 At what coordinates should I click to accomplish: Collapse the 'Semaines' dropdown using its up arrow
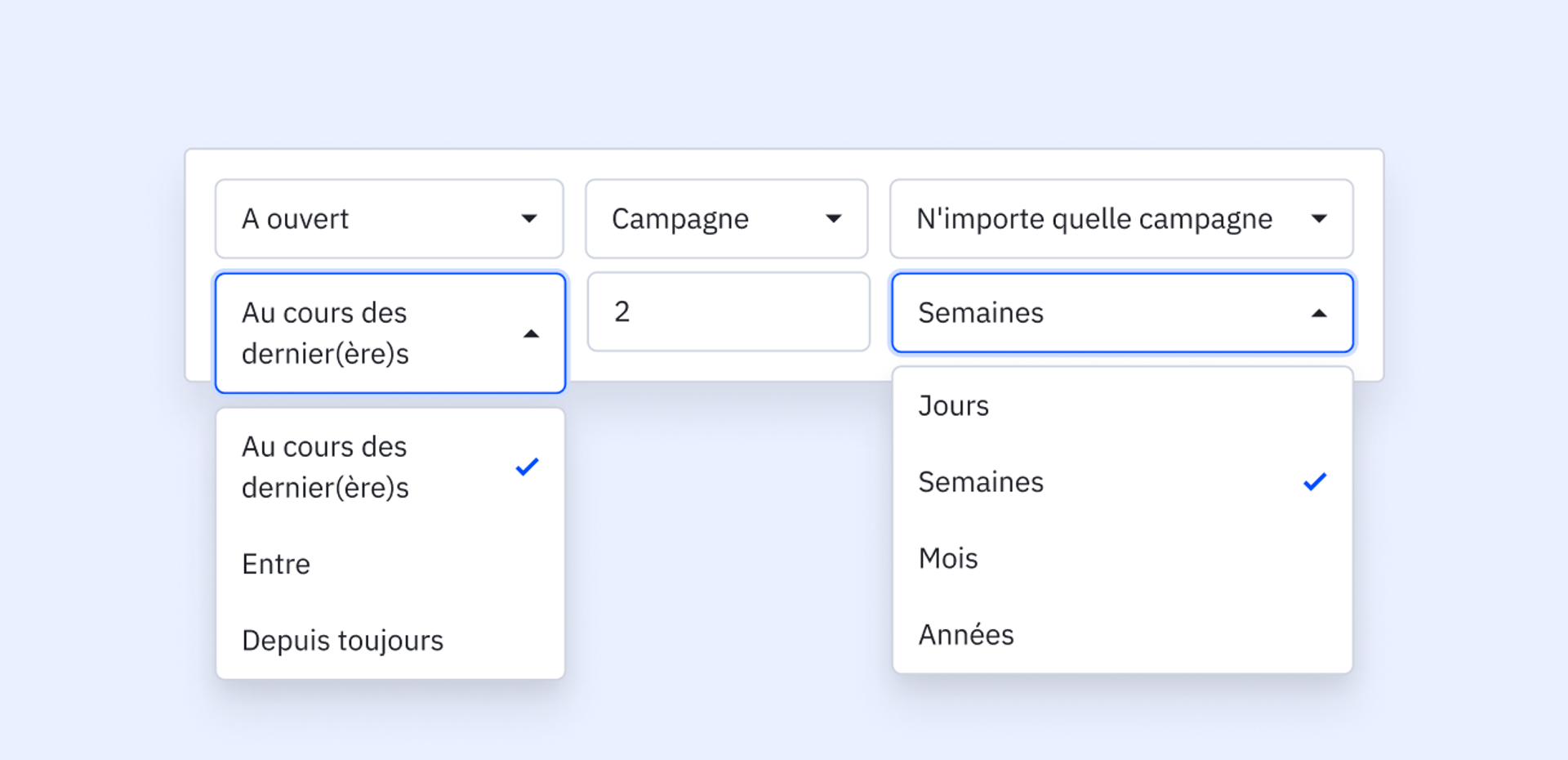(1319, 313)
